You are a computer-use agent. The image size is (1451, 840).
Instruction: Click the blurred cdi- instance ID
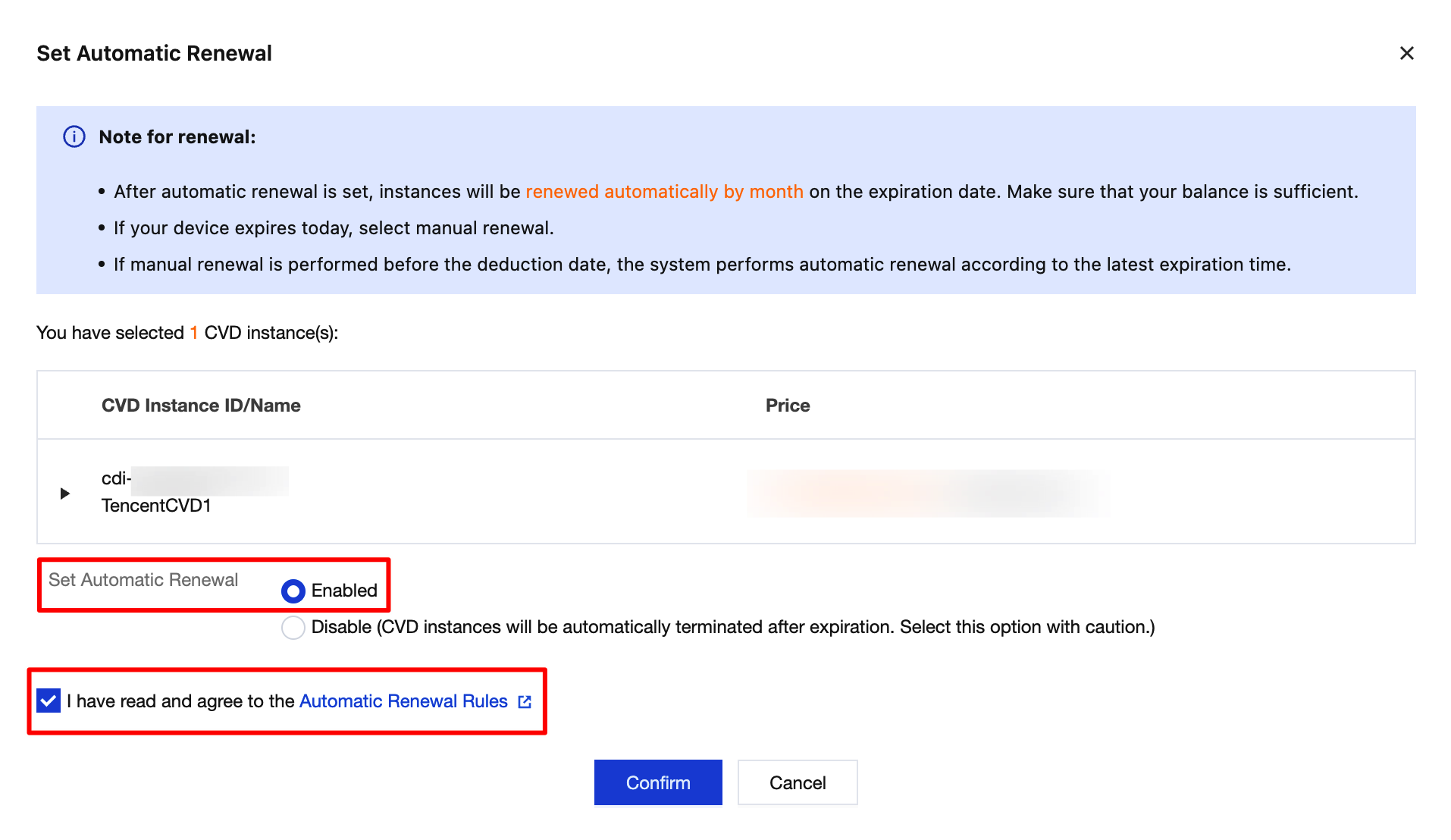coord(194,479)
